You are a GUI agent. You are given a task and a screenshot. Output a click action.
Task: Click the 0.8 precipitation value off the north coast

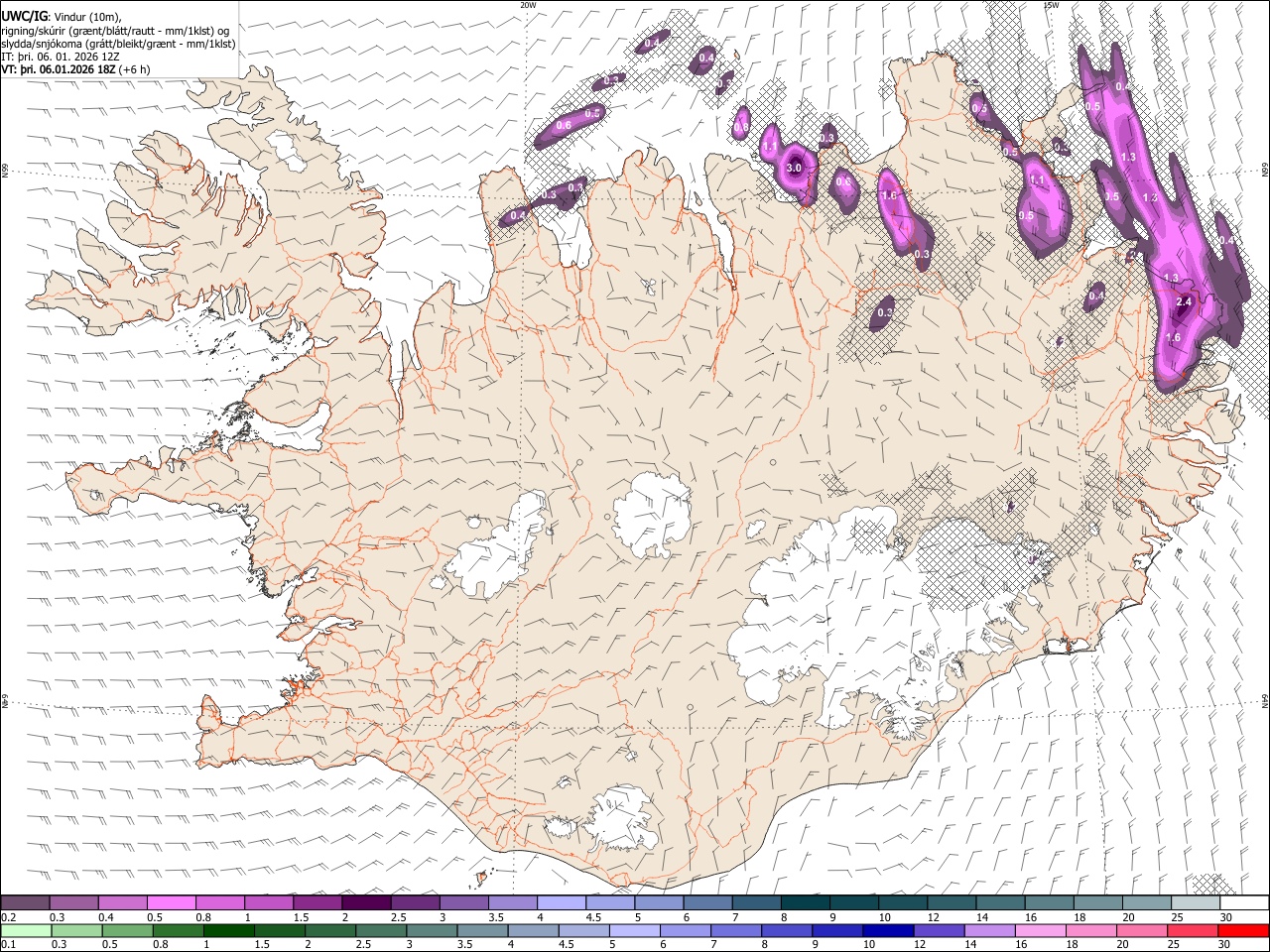point(741,128)
